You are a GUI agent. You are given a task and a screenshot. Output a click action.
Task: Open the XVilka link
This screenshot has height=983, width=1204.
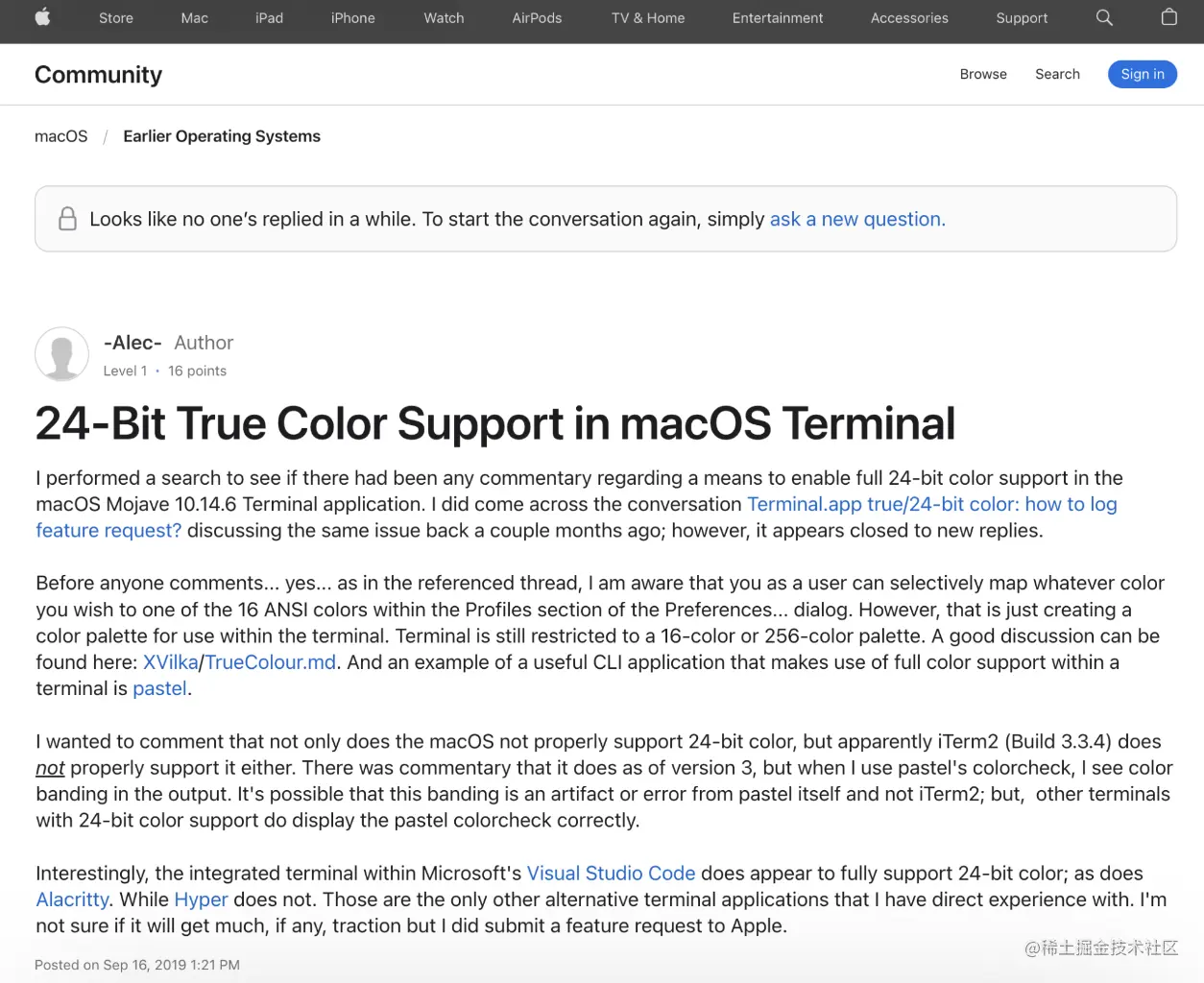click(170, 662)
